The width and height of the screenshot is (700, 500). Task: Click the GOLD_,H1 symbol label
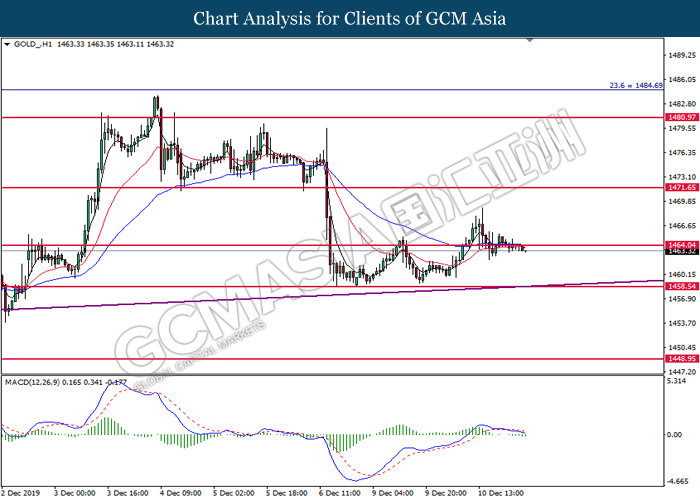[x=33, y=44]
